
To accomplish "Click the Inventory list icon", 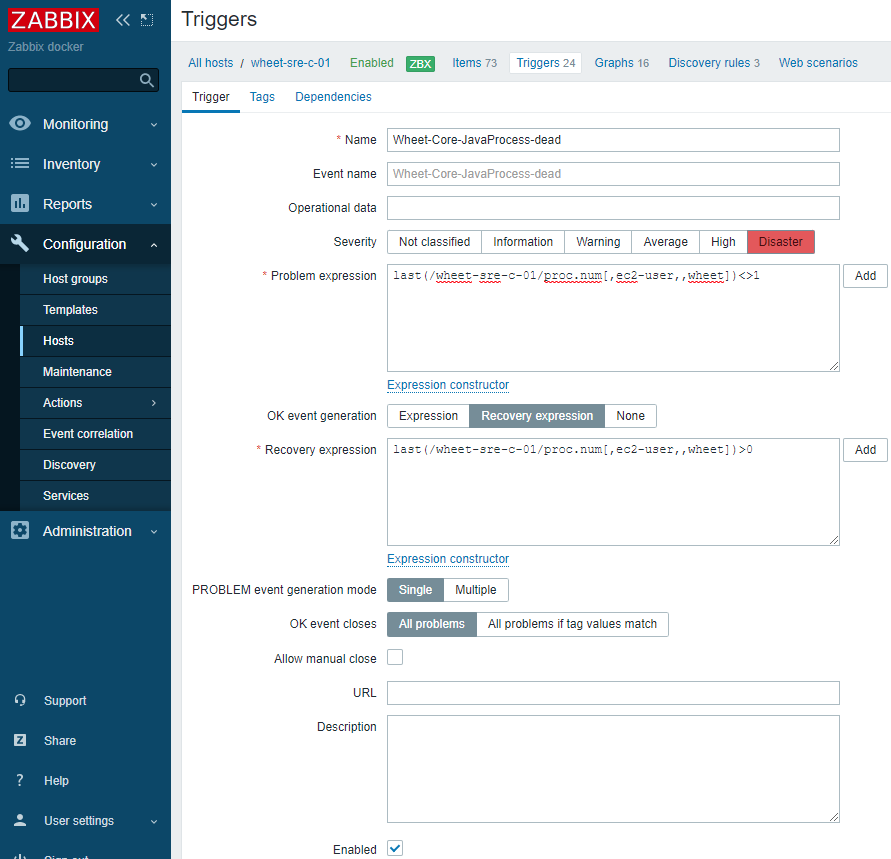I will [19, 163].
